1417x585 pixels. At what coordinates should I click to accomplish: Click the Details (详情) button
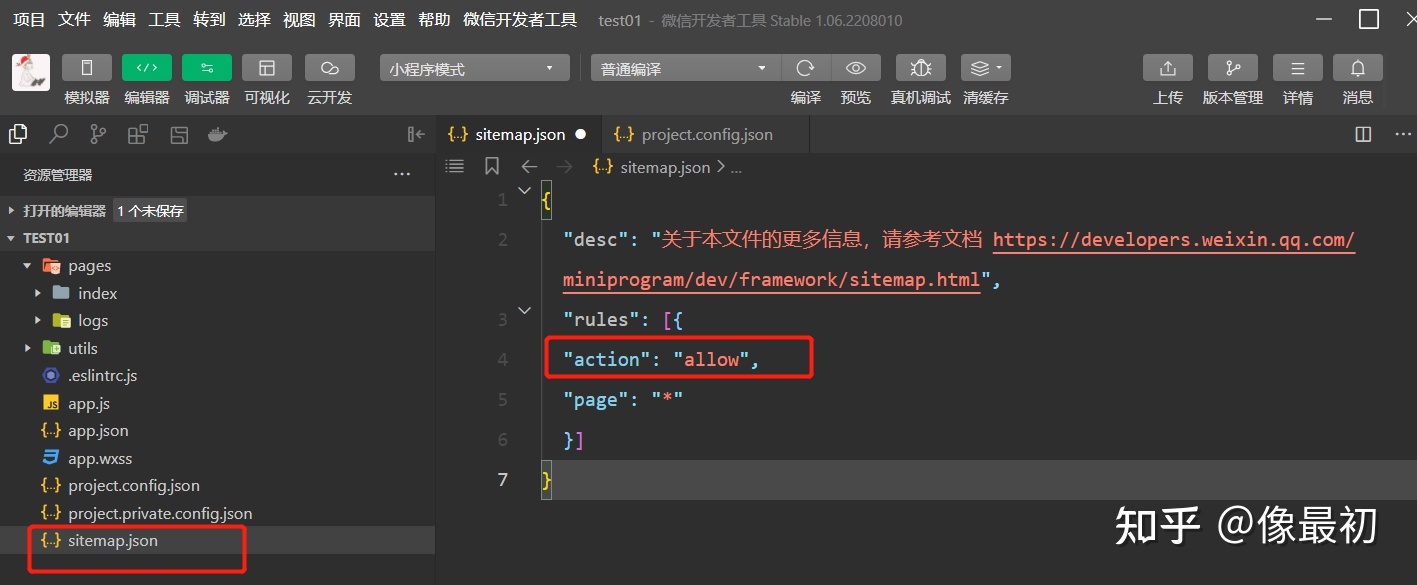coord(1297,68)
